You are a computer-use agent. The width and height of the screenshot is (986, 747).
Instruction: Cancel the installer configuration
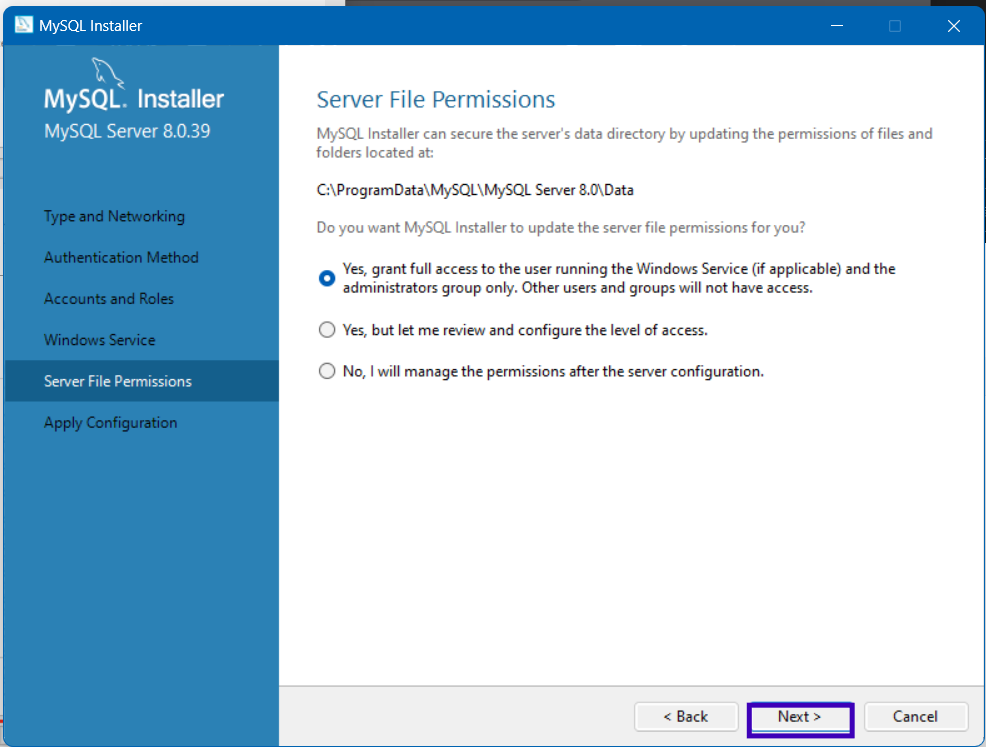tap(916, 717)
